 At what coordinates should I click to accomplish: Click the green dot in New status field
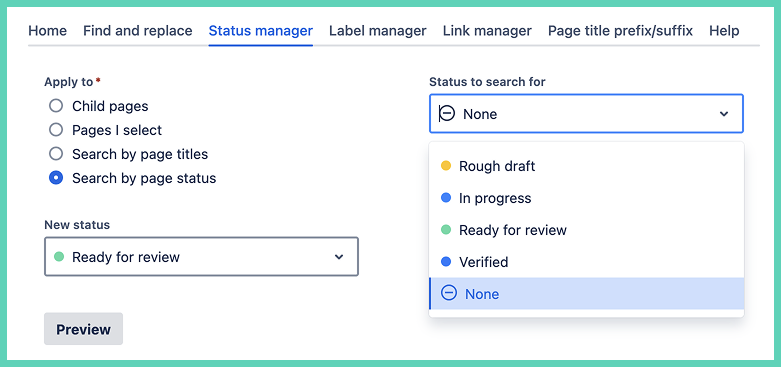coord(59,257)
